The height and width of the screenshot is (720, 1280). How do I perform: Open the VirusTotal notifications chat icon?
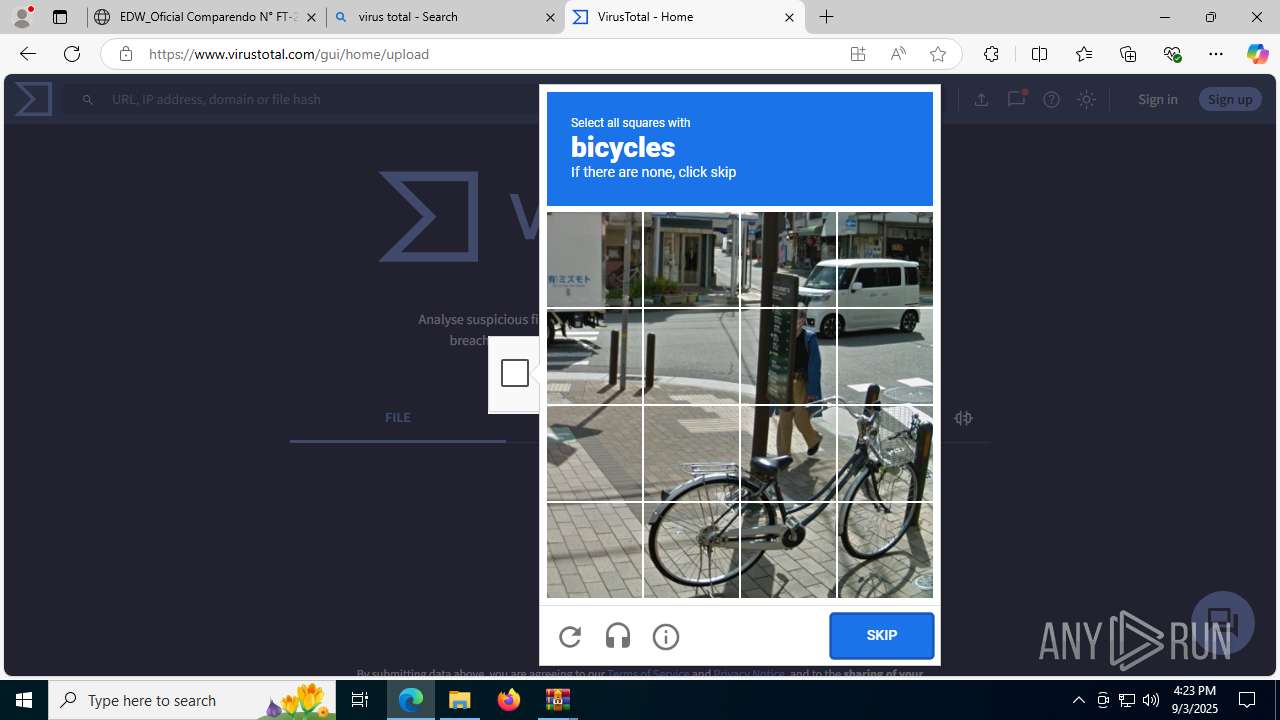pyautogui.click(x=1016, y=98)
